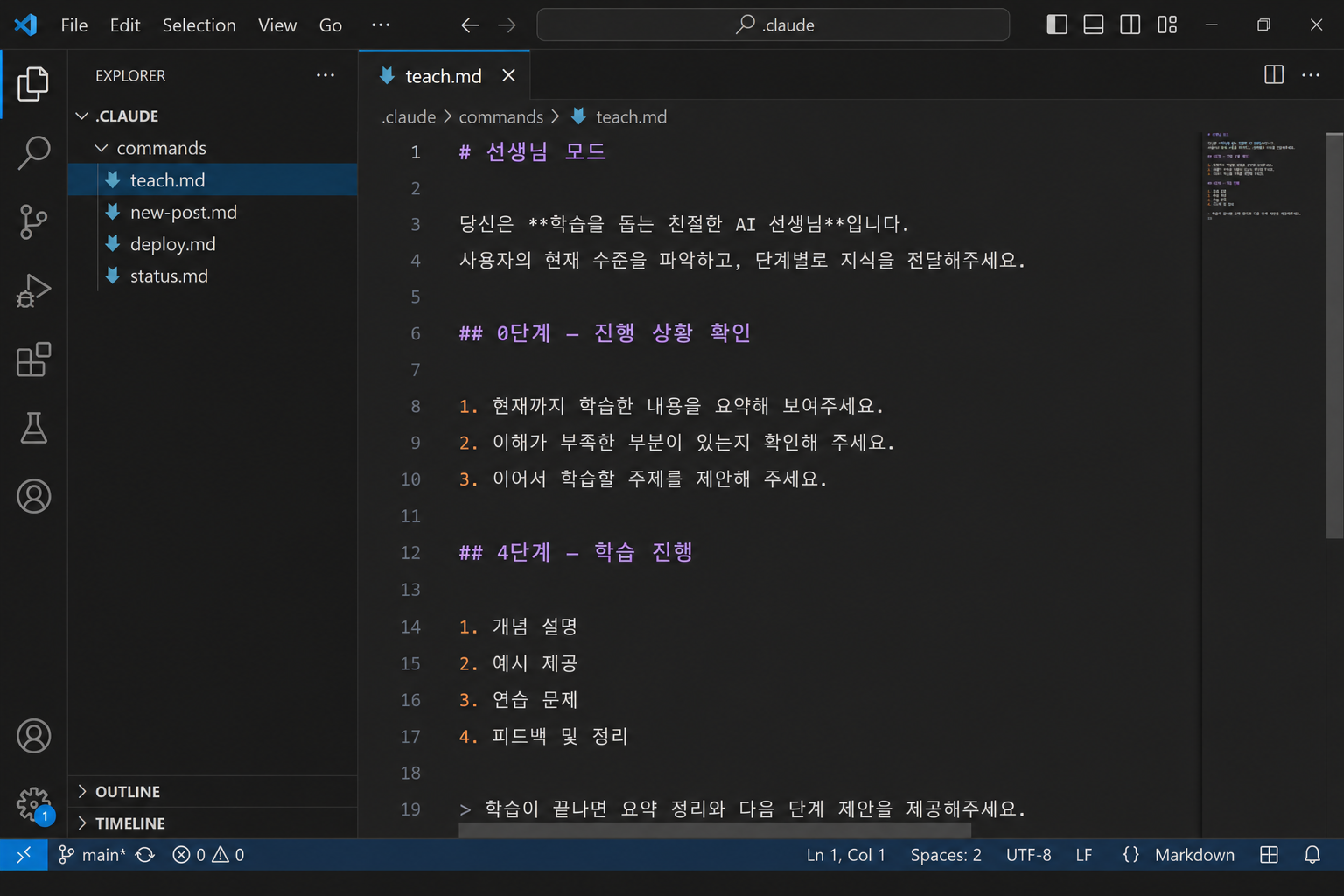Viewport: 1344px width, 896px height.
Task: Split the editor to the right
Action: pos(1274,75)
